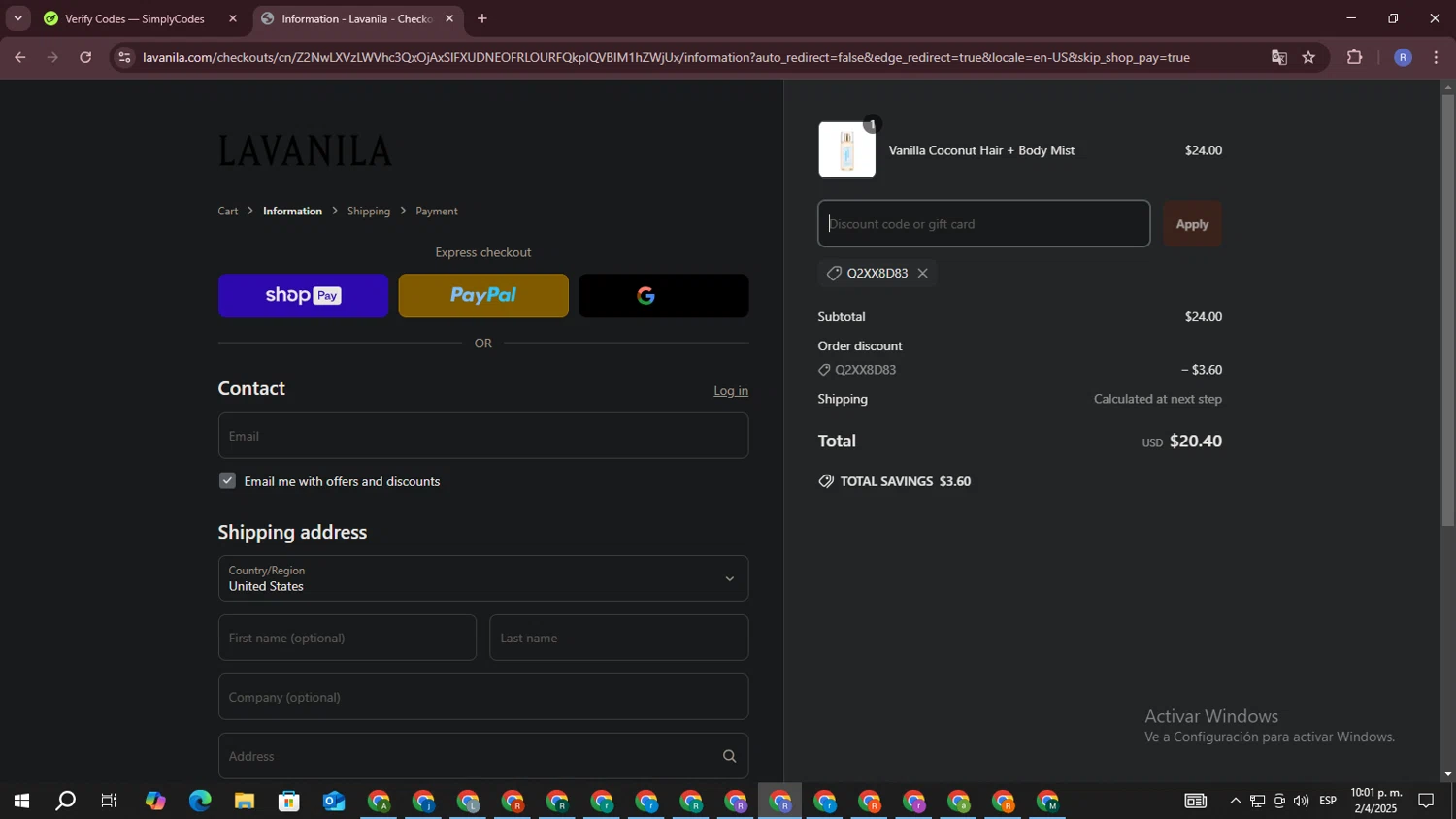This screenshot has height=819, width=1456.
Task: Open the Chrome profile avatar
Action: pyautogui.click(x=1403, y=57)
